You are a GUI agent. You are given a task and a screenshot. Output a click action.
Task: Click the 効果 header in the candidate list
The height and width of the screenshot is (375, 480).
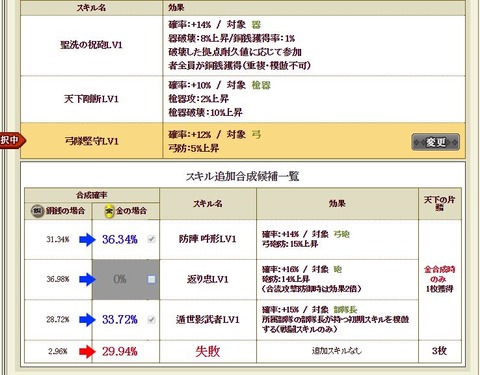click(x=337, y=204)
